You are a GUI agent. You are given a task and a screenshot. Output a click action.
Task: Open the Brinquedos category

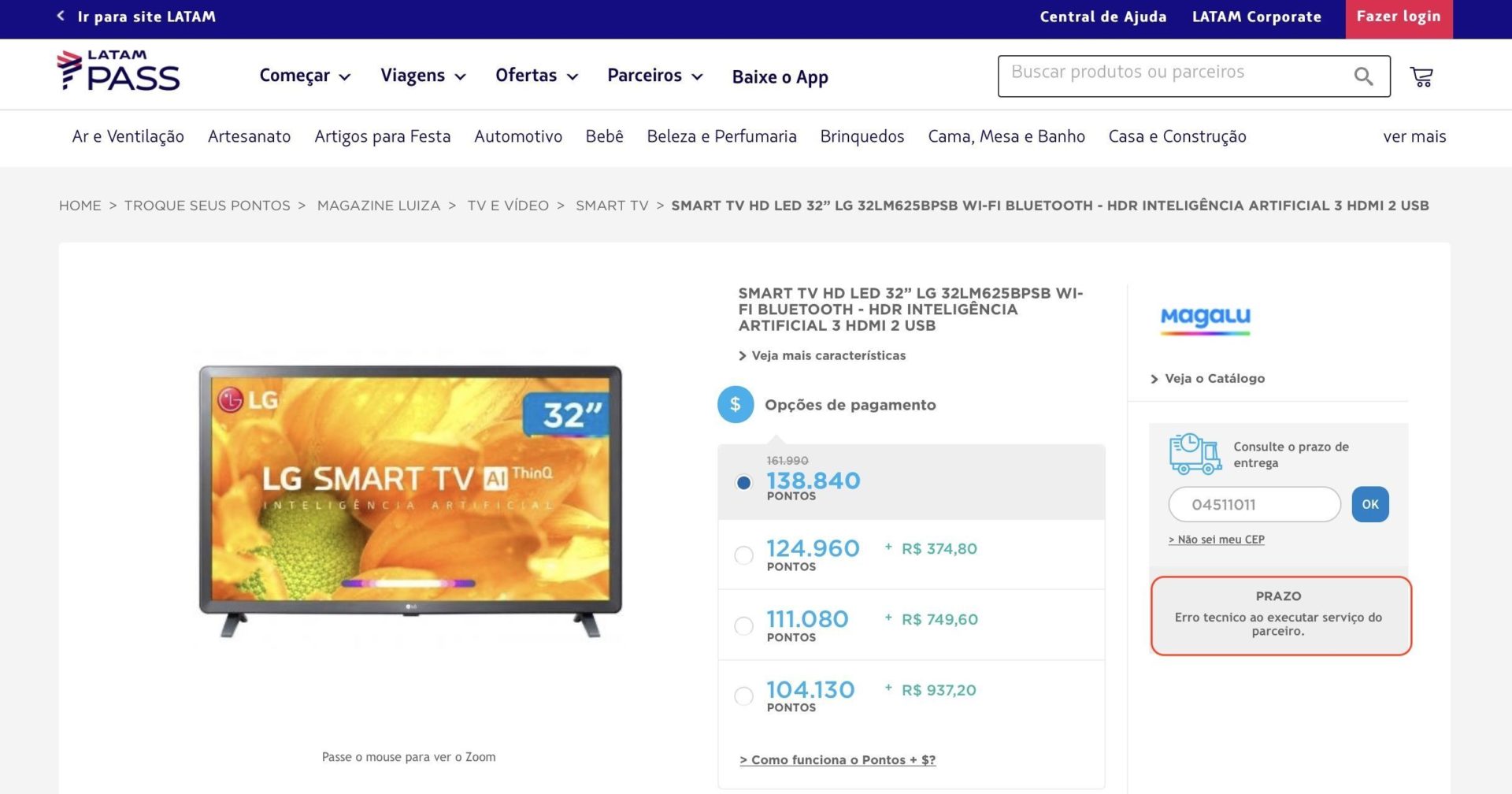862,136
